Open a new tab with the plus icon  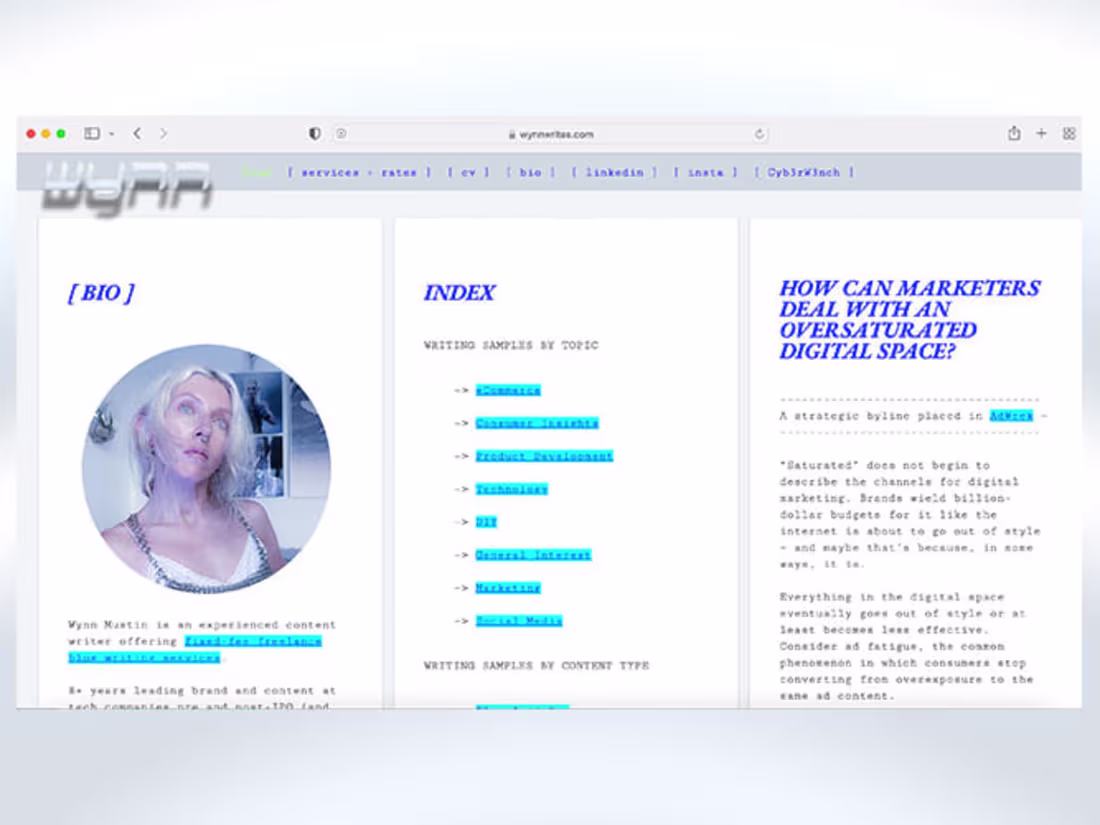coord(1040,133)
